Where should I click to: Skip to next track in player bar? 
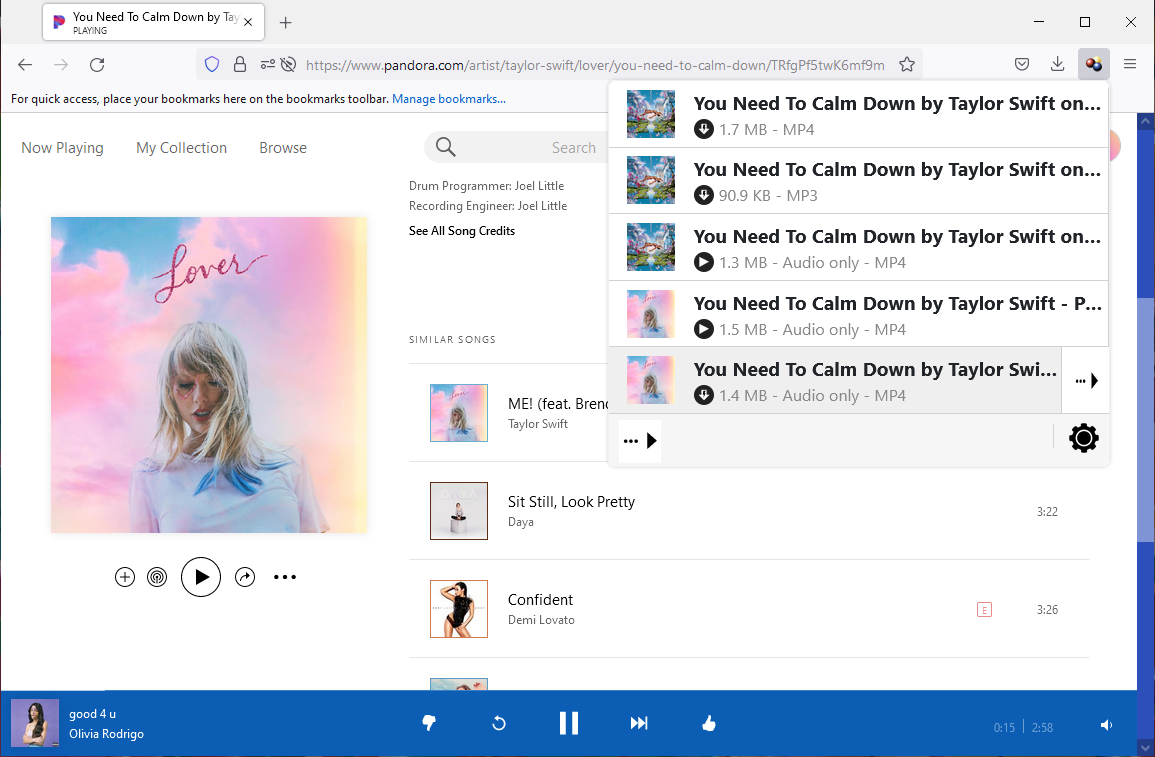tap(639, 724)
